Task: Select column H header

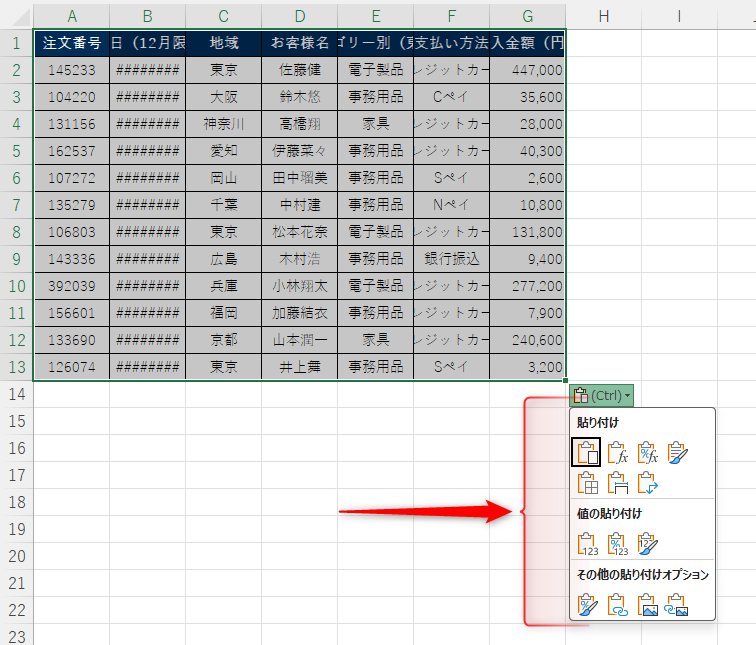Action: coord(604,16)
